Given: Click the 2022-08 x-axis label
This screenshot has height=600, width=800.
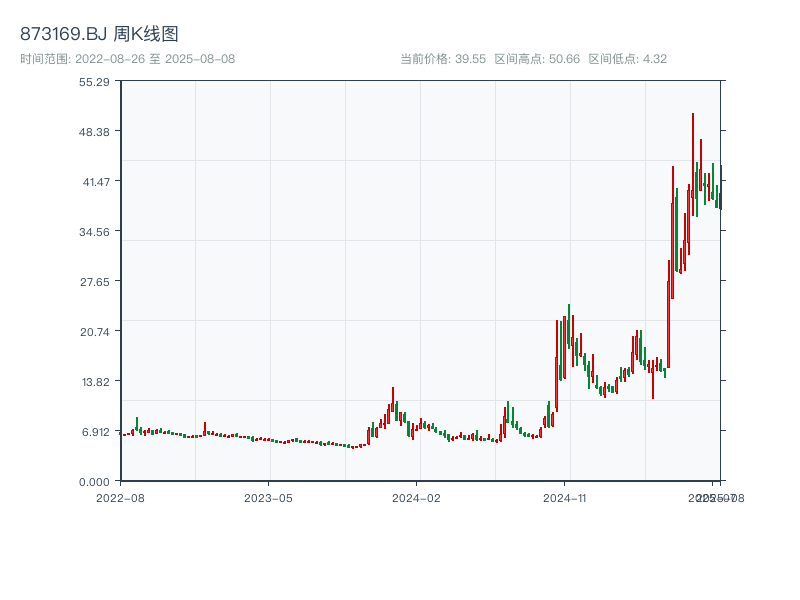Looking at the screenshot, I should [x=120, y=498].
